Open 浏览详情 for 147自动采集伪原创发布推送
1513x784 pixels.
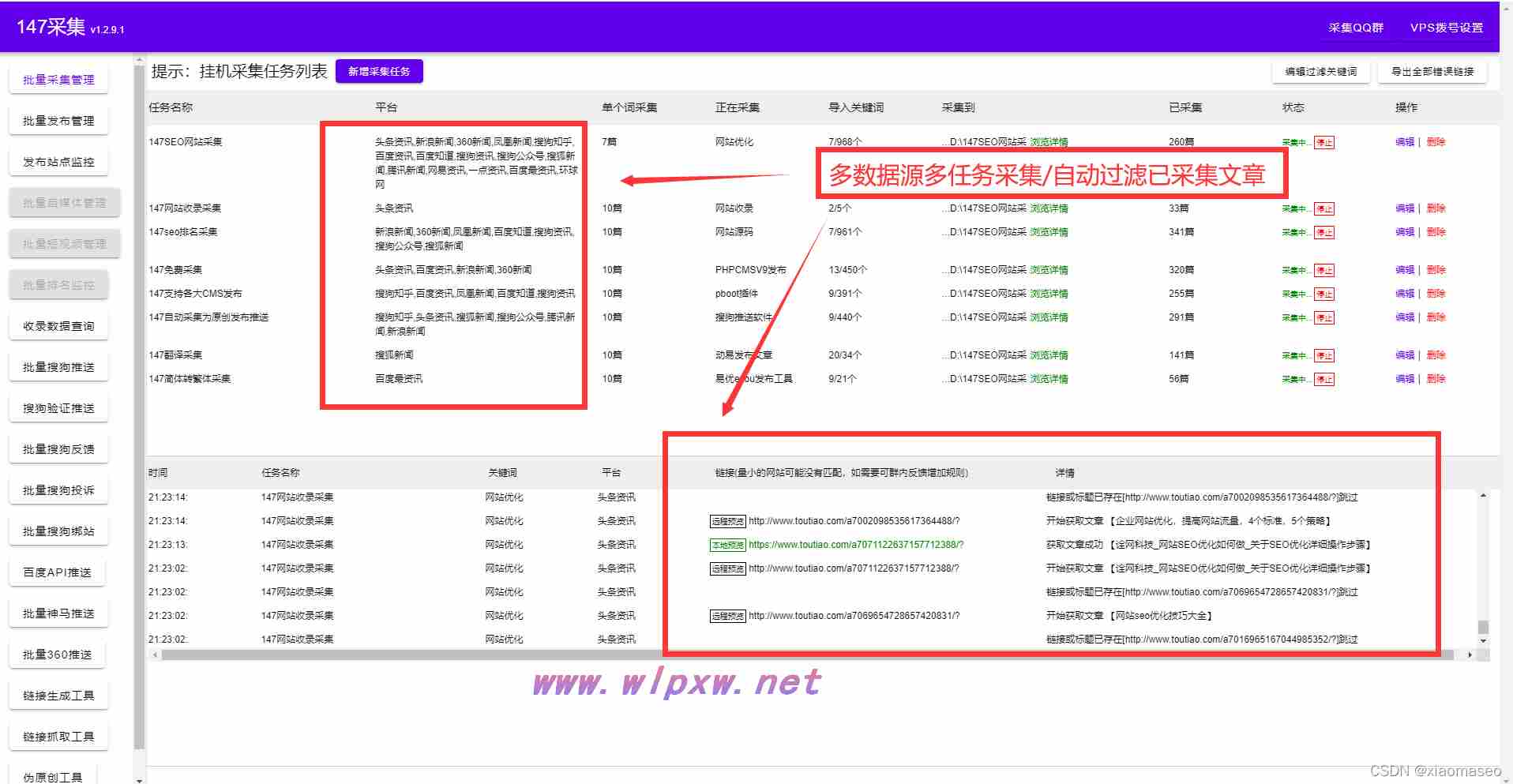(x=1049, y=317)
